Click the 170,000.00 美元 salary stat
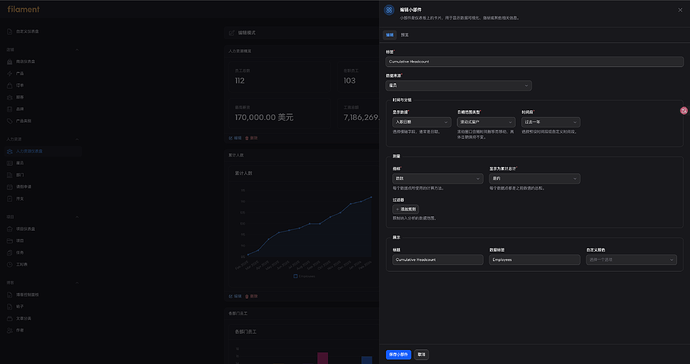Viewport: 690px width, 364px height. 264,118
